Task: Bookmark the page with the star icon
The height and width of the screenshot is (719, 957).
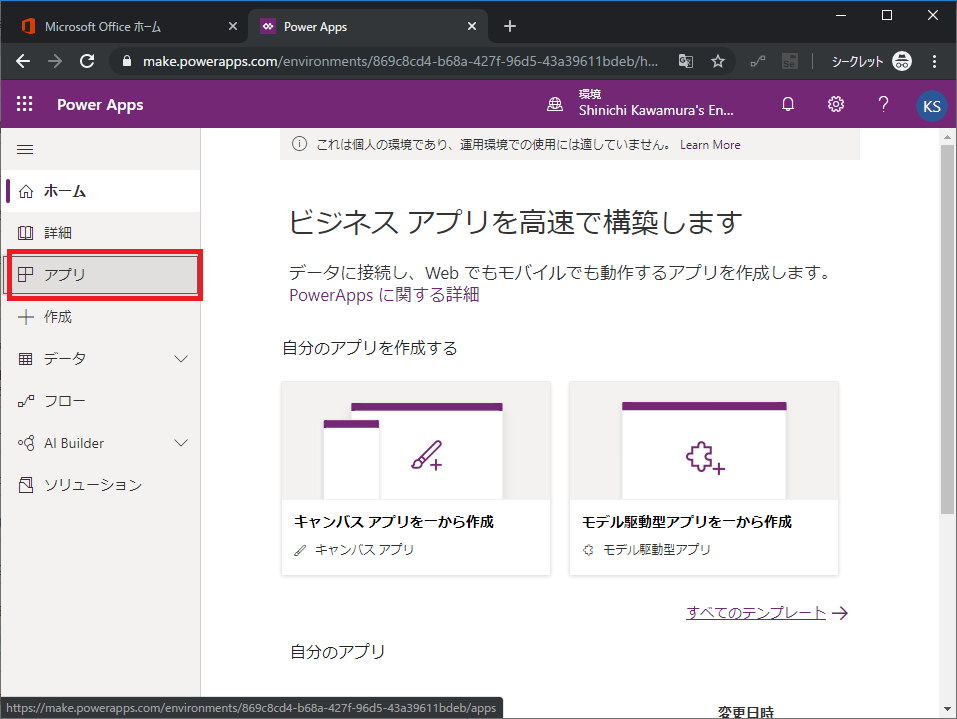Action: pos(718,61)
